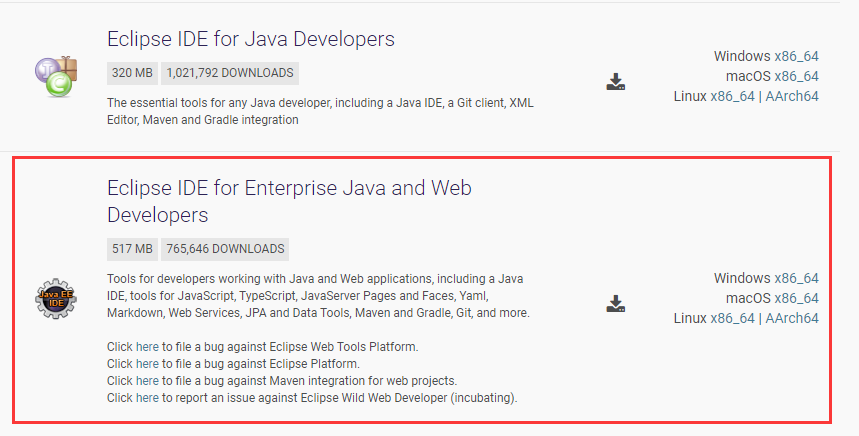Download Linux x86_64 for Enterprise Java package
This screenshot has height=436, width=859.
(732, 318)
